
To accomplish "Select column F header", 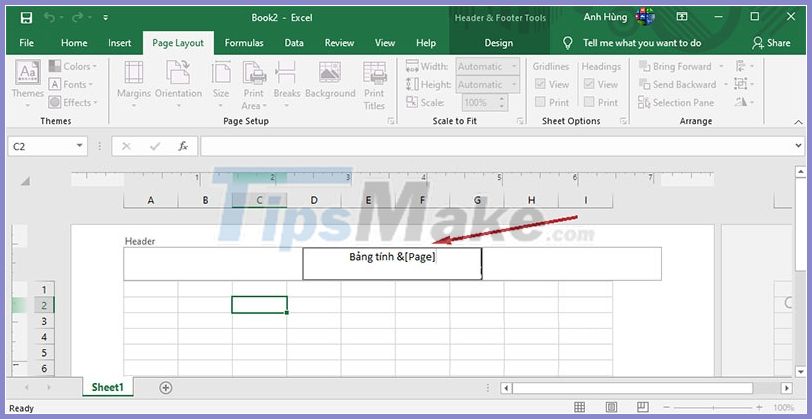I will coord(423,200).
